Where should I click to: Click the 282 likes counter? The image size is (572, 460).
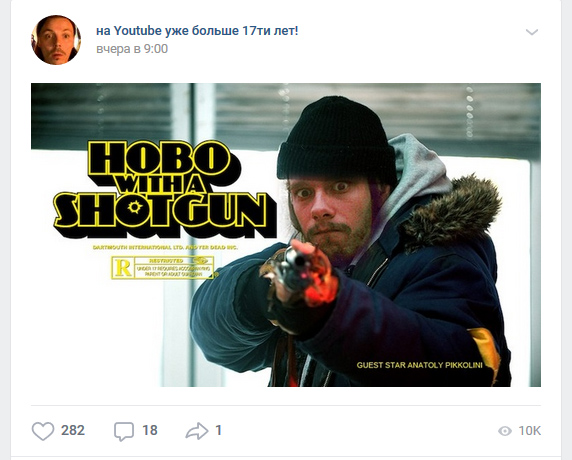pos(73,430)
